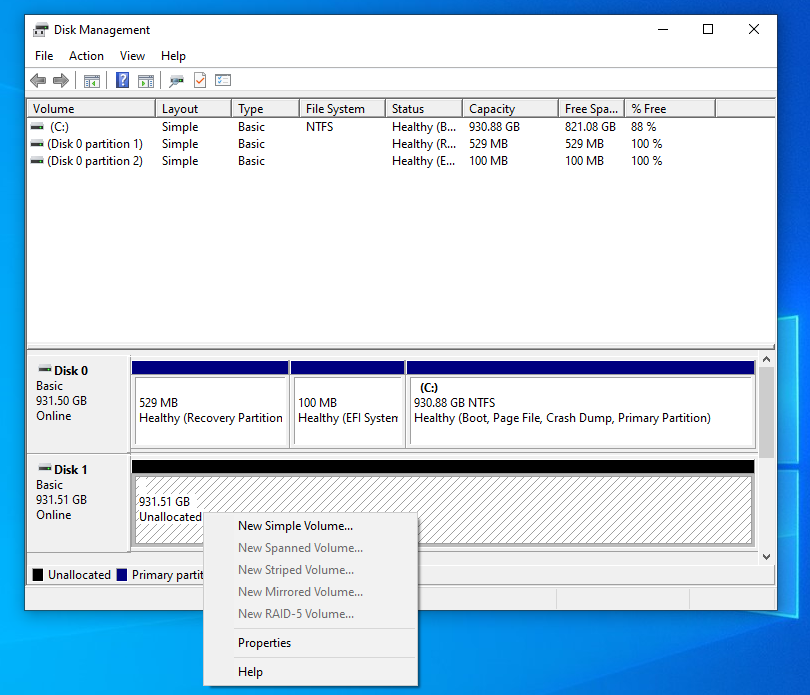Image resolution: width=810 pixels, height=695 pixels.
Task: Click the 88 % free cell
Action: tap(643, 127)
